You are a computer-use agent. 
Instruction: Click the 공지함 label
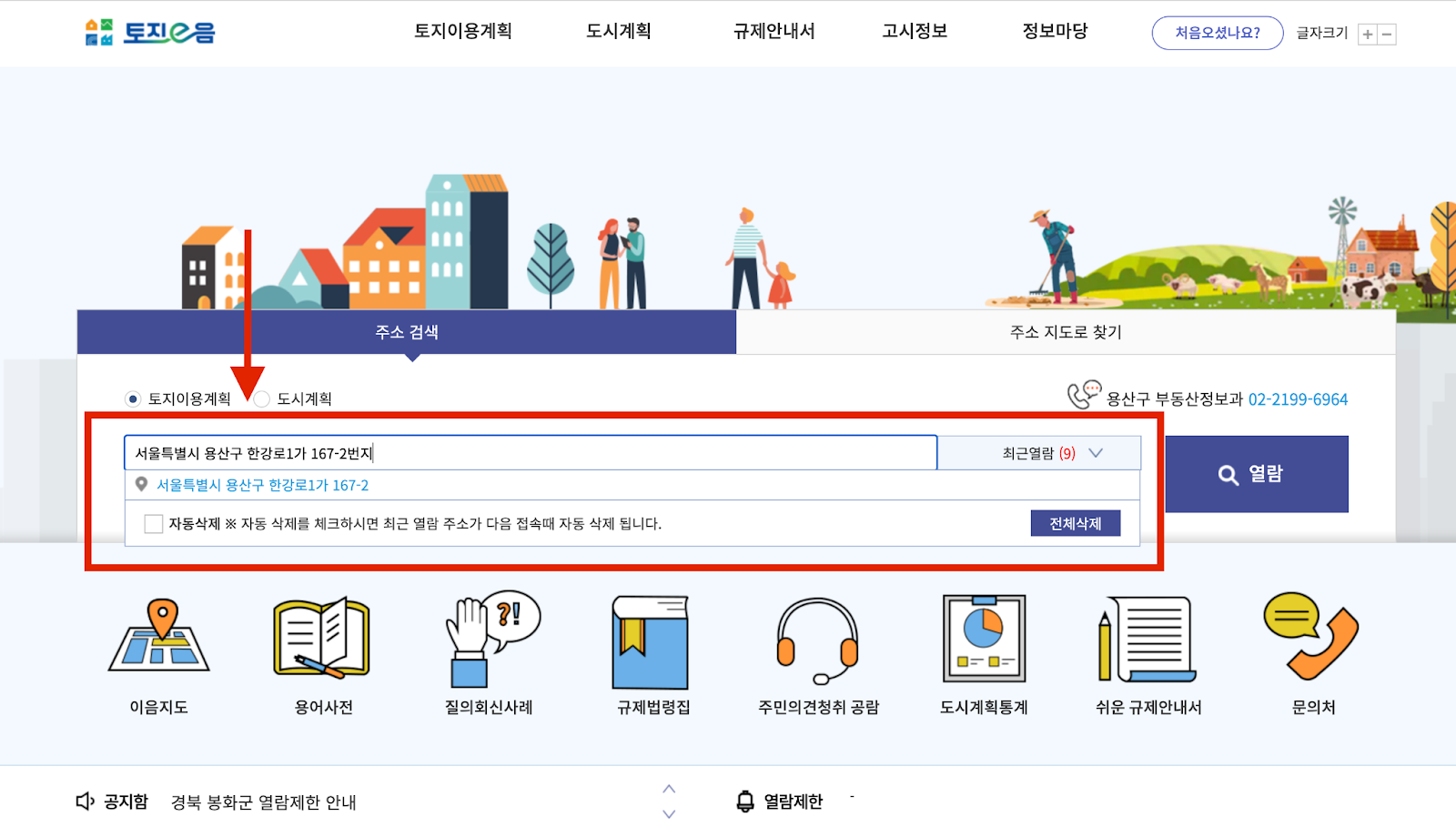tap(126, 802)
